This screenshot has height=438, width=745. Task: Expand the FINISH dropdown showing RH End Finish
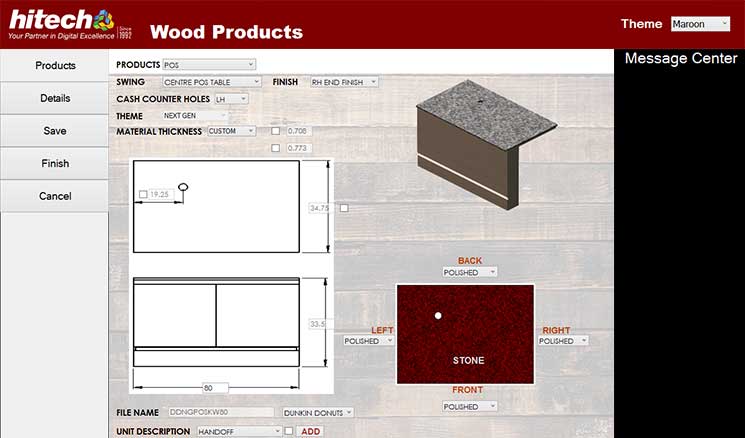(x=343, y=82)
